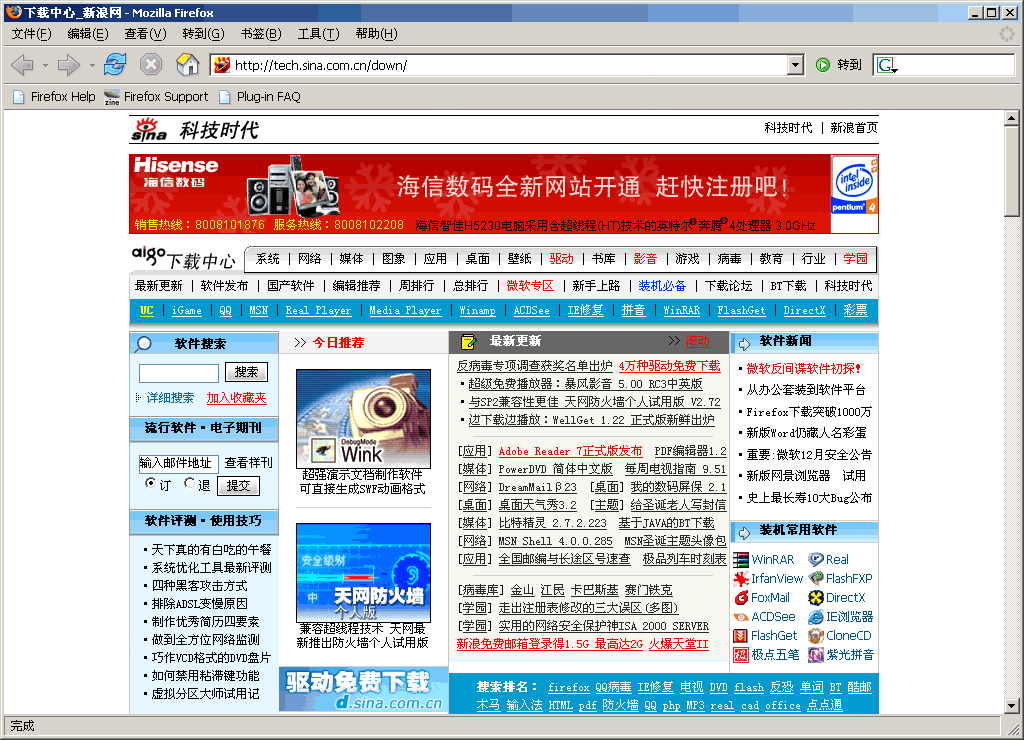The width and height of the screenshot is (1024, 740).
Task: Click the Google search engine icon
Action: [x=887, y=65]
